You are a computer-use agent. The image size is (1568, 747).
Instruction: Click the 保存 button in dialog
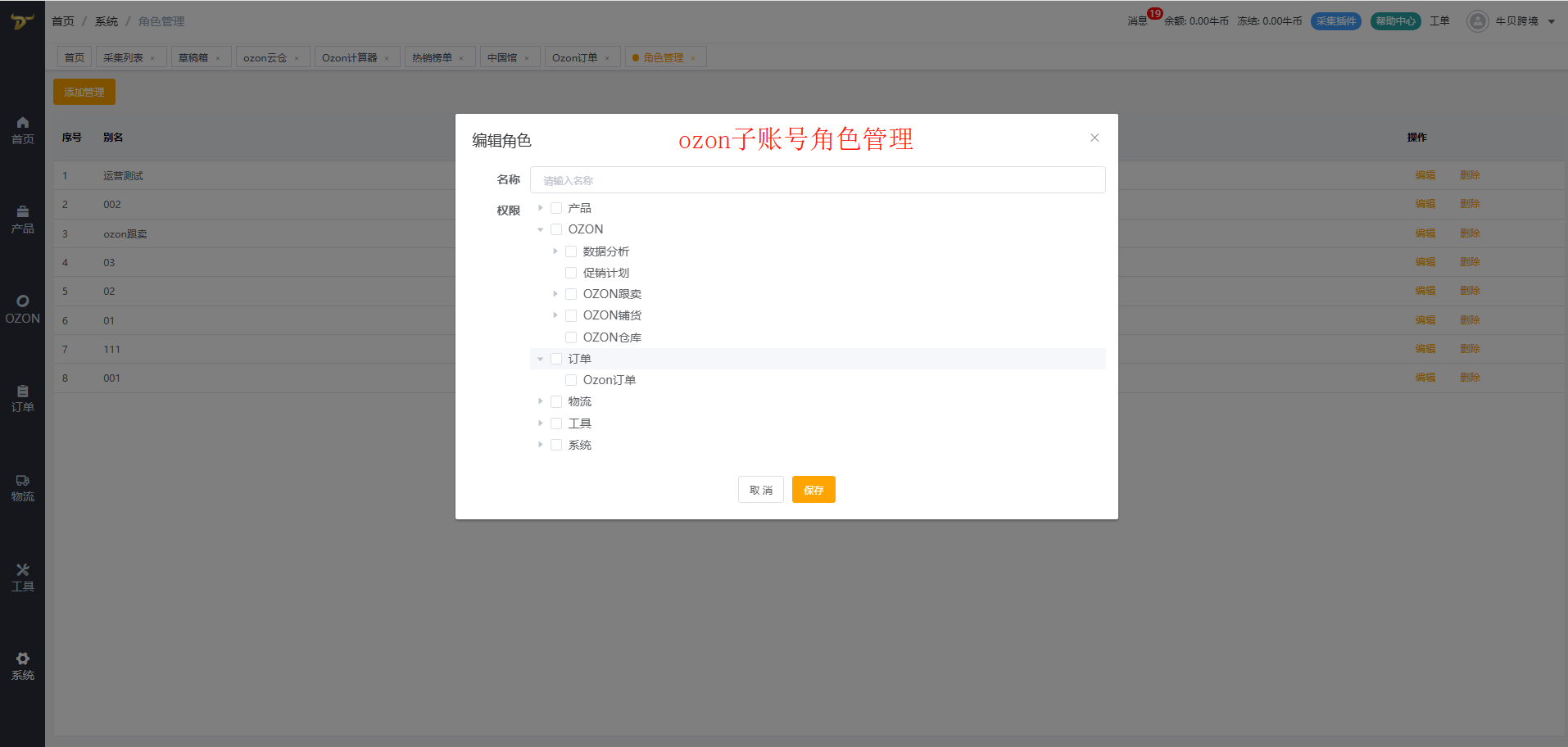(x=813, y=490)
